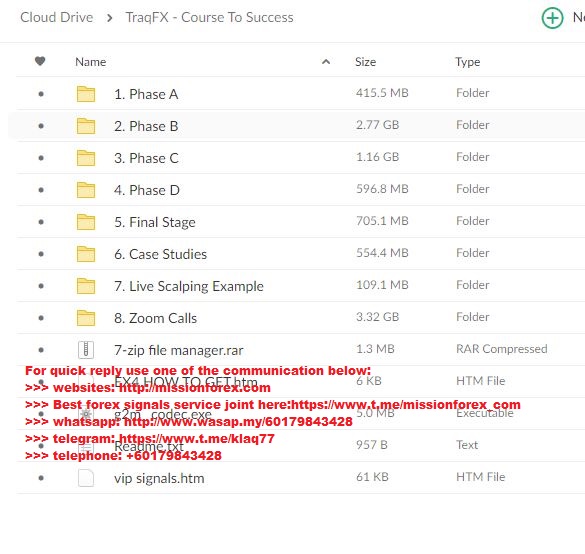Viewport: 585px width, 554px height.
Task: Click the 554.4 MB size value
Action: coord(382,253)
